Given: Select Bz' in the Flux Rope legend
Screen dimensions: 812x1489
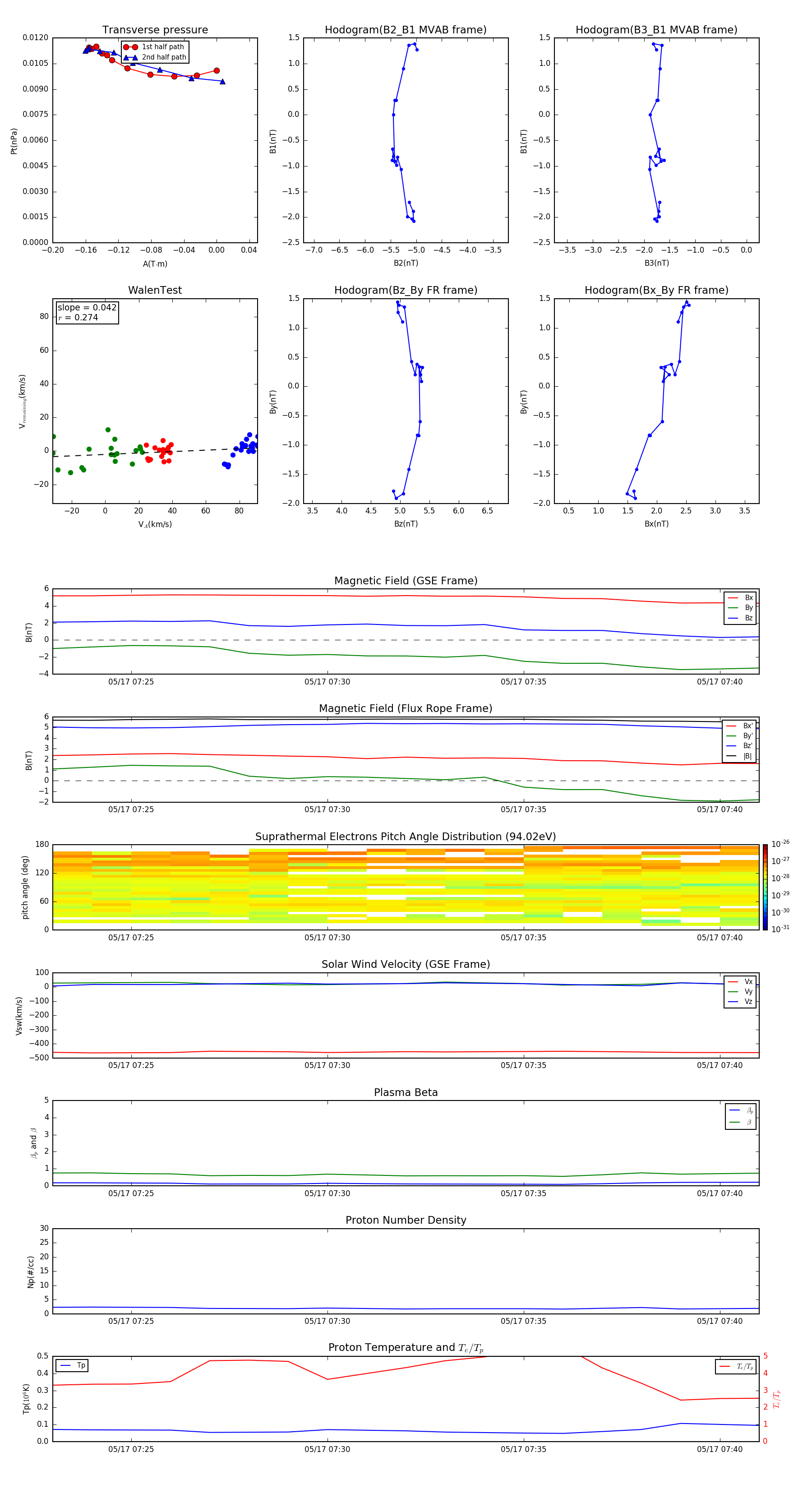Looking at the screenshot, I should [x=740, y=746].
